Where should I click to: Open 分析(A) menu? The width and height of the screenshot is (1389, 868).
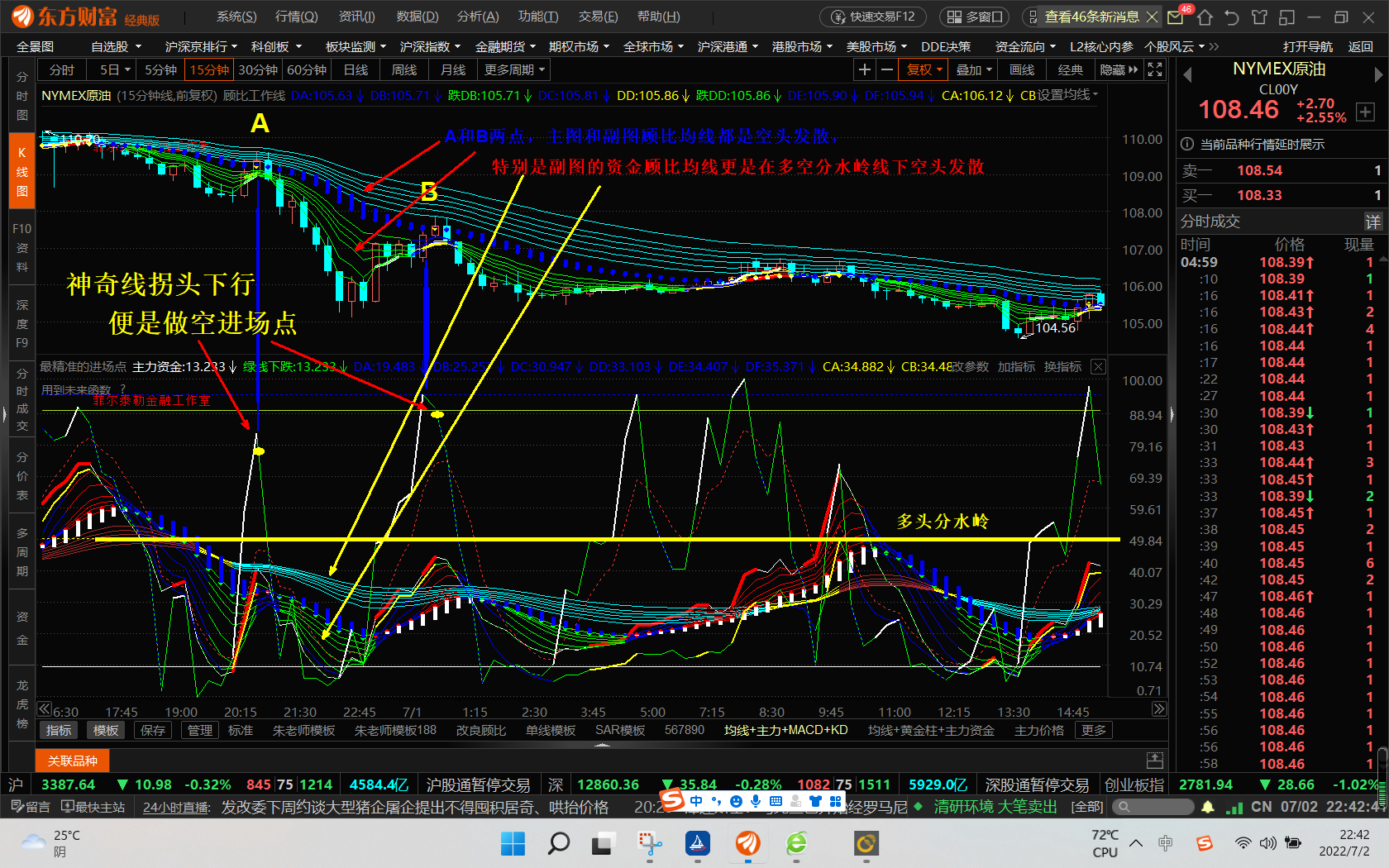pos(478,17)
